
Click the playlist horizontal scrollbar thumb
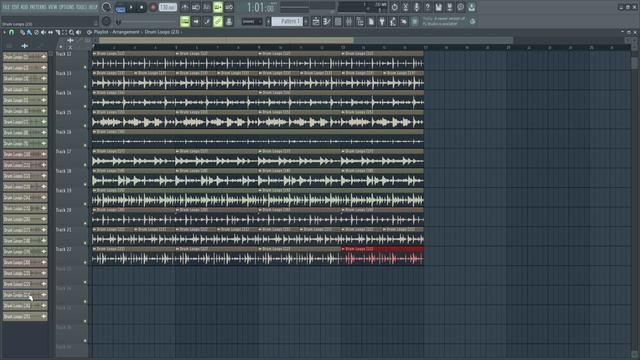[226, 40]
